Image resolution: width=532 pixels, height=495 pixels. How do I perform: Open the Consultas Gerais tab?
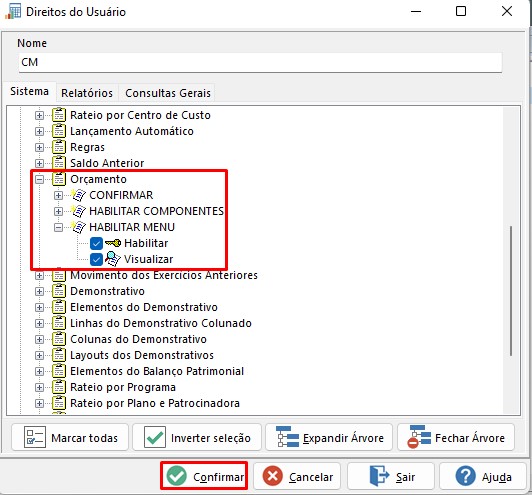(x=168, y=93)
